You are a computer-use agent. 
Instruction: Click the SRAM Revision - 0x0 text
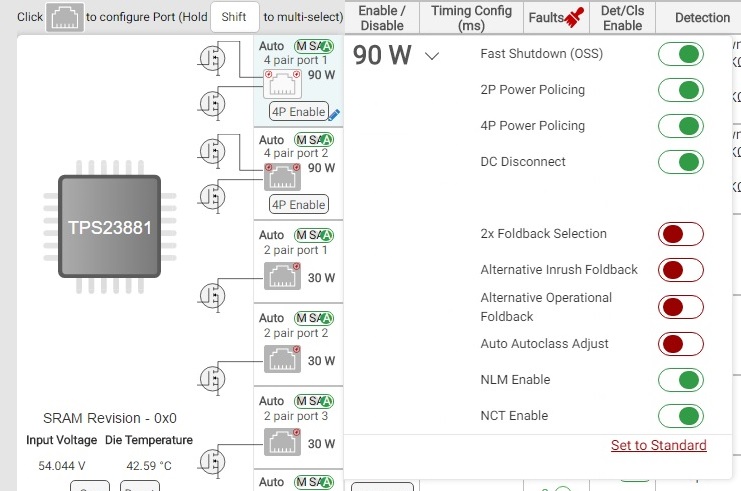tap(110, 418)
